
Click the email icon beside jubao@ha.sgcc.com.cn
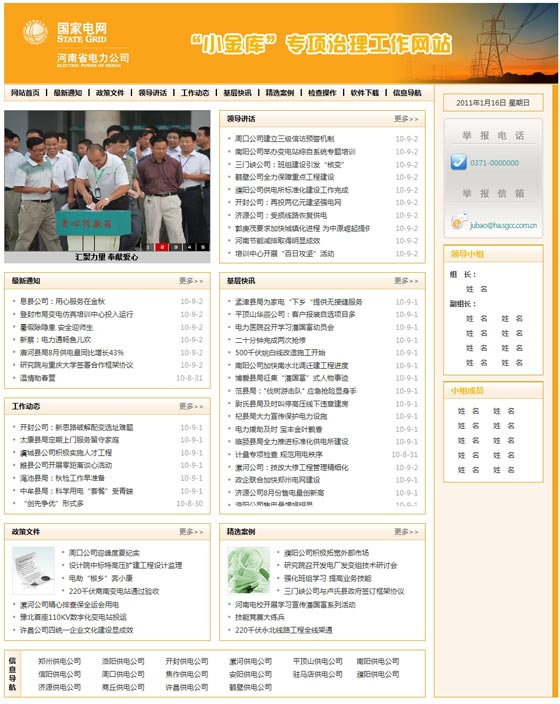point(458,221)
